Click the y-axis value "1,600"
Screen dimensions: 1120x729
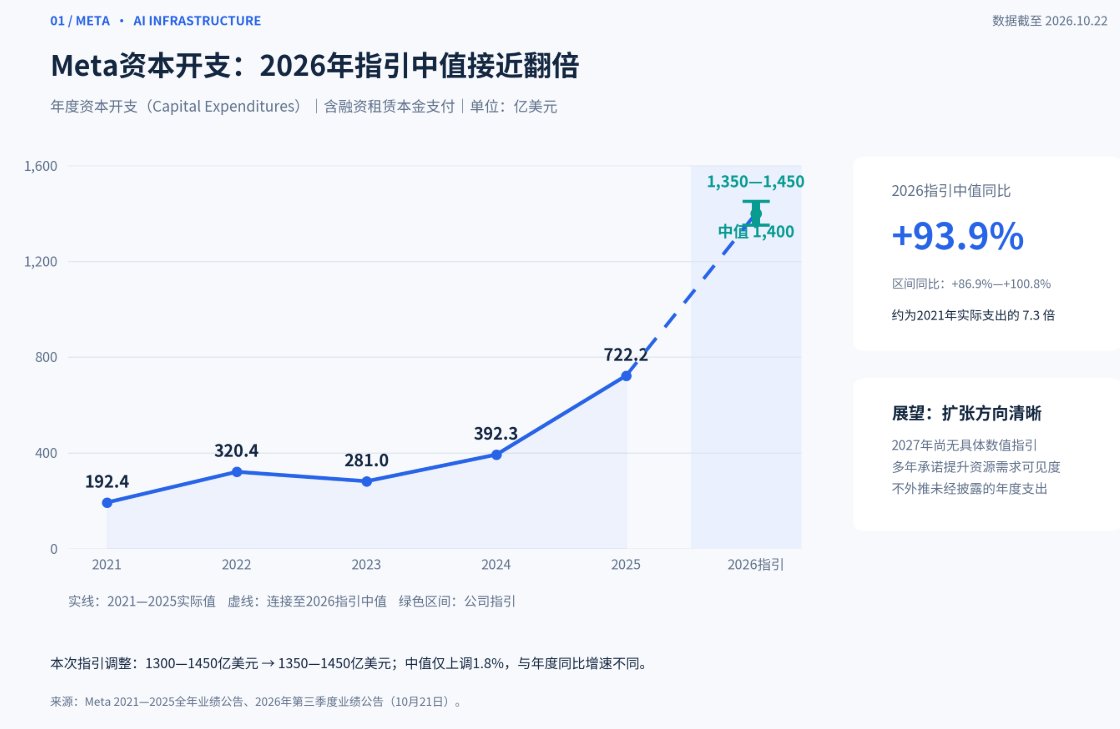tap(41, 166)
